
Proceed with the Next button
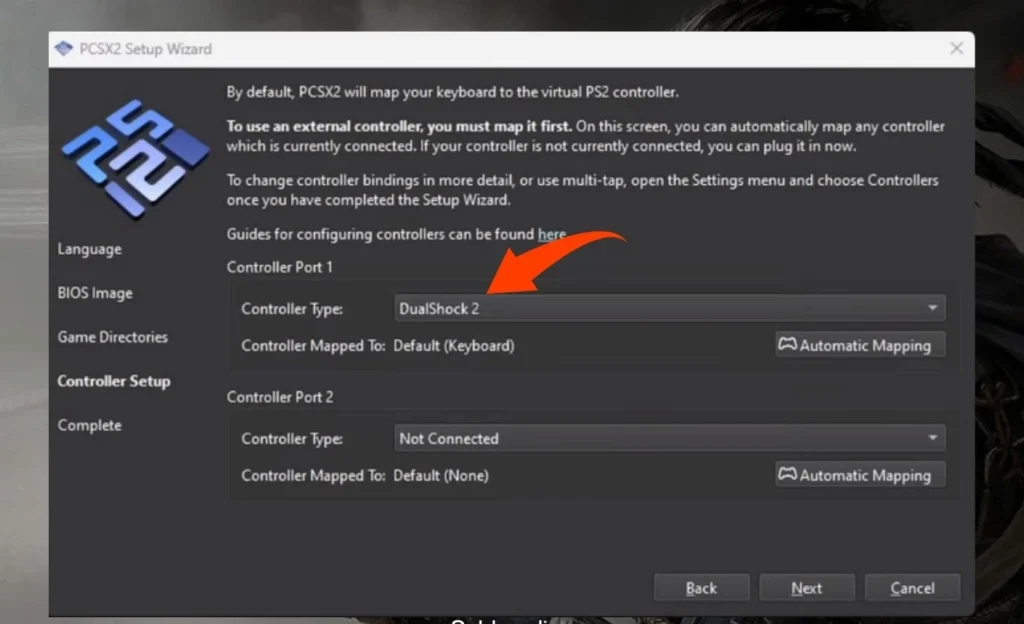pos(807,587)
